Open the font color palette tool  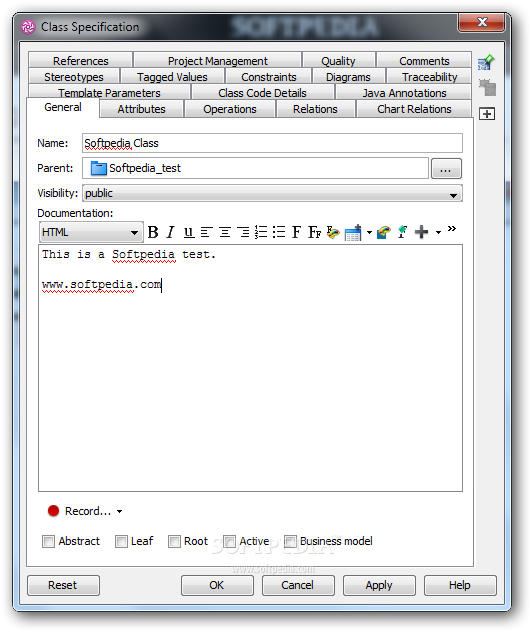coord(333,232)
